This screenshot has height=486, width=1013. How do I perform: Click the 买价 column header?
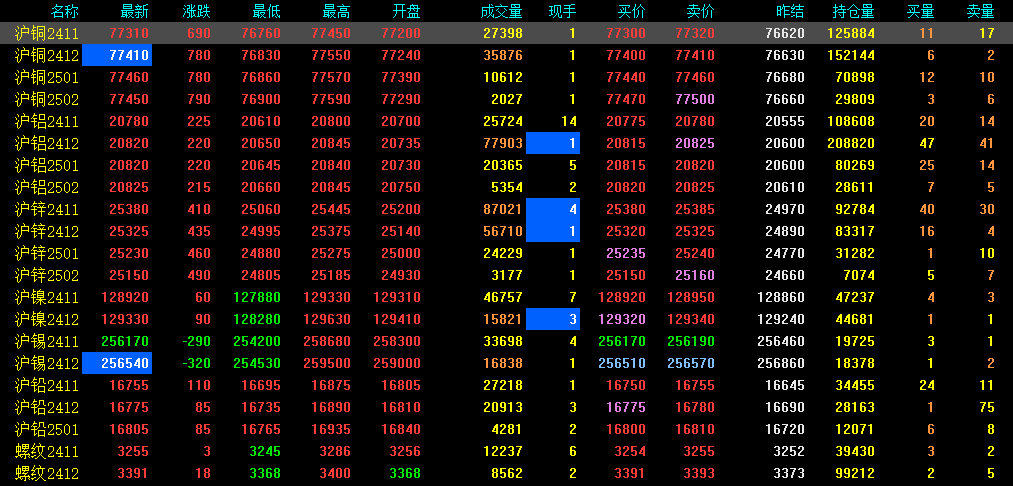pyautogui.click(x=631, y=11)
